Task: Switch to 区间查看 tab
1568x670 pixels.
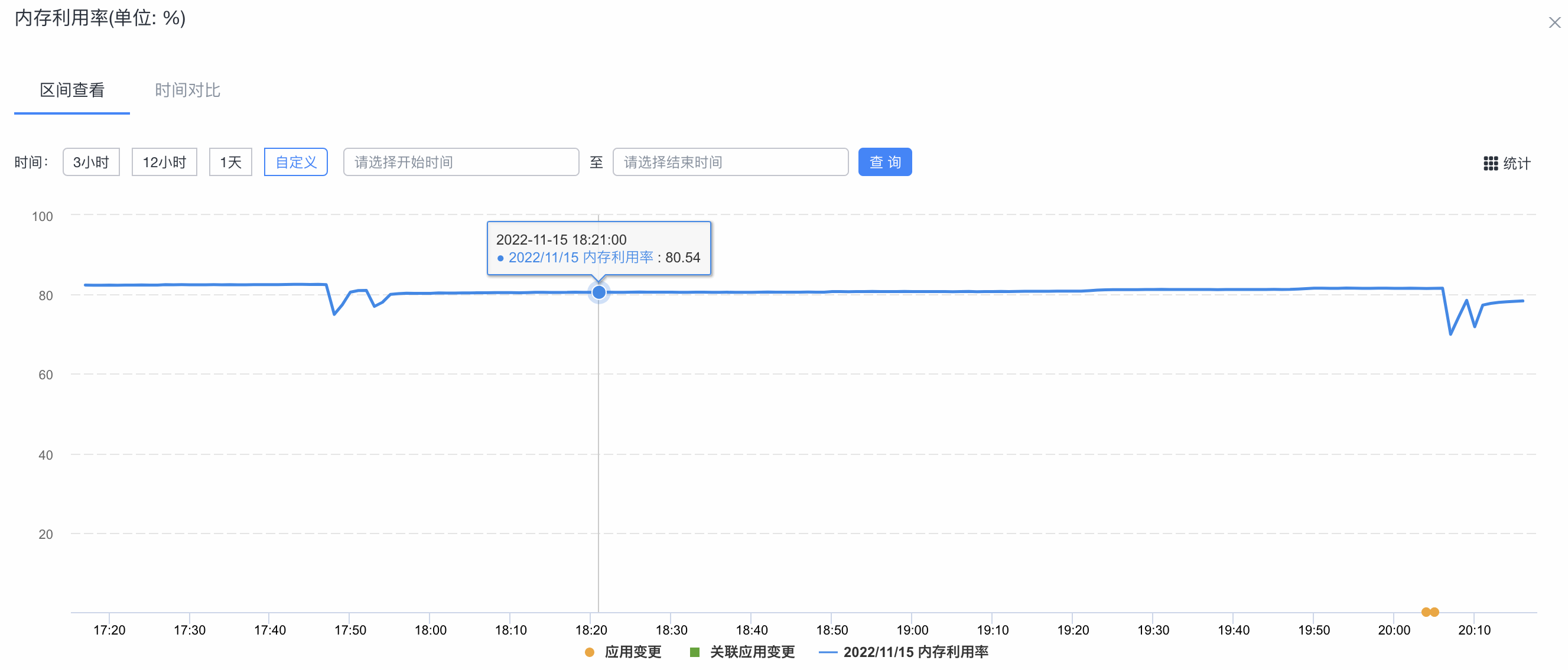Action: pos(72,90)
